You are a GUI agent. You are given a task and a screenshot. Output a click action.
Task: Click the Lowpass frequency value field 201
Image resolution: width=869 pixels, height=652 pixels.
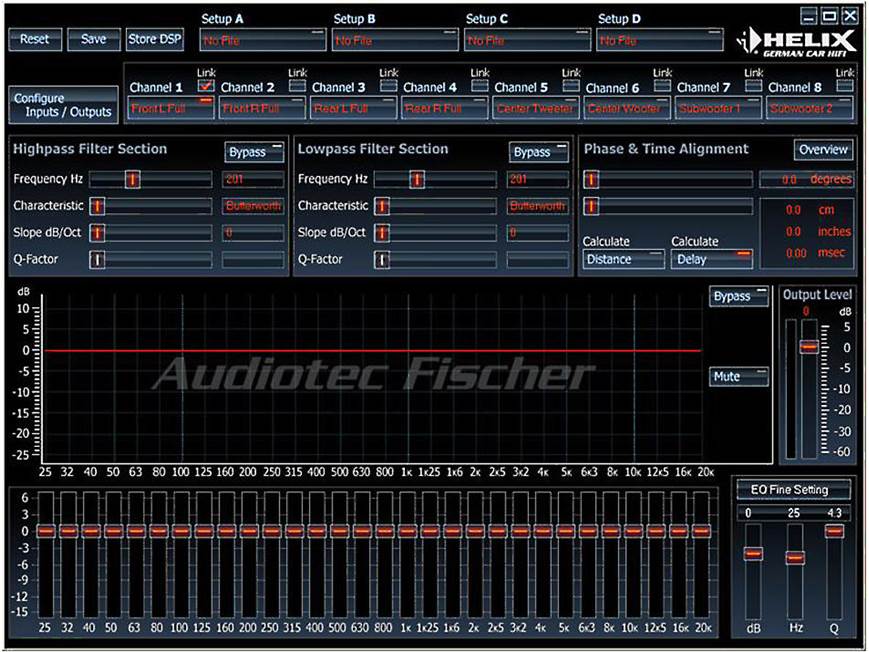coord(538,179)
